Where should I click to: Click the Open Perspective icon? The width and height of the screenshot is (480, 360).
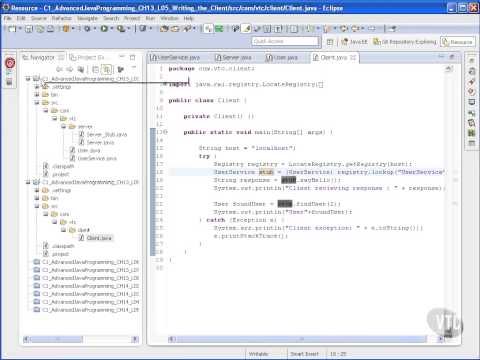(x=330, y=42)
